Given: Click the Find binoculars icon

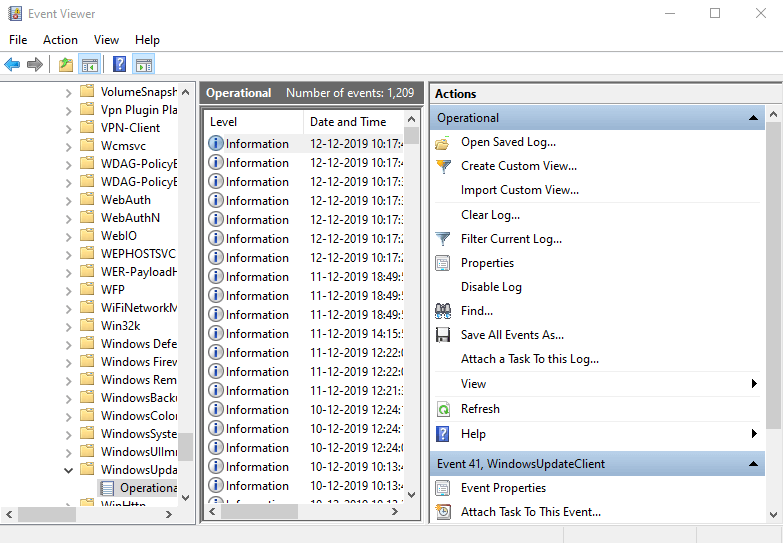Looking at the screenshot, I should (443, 311).
